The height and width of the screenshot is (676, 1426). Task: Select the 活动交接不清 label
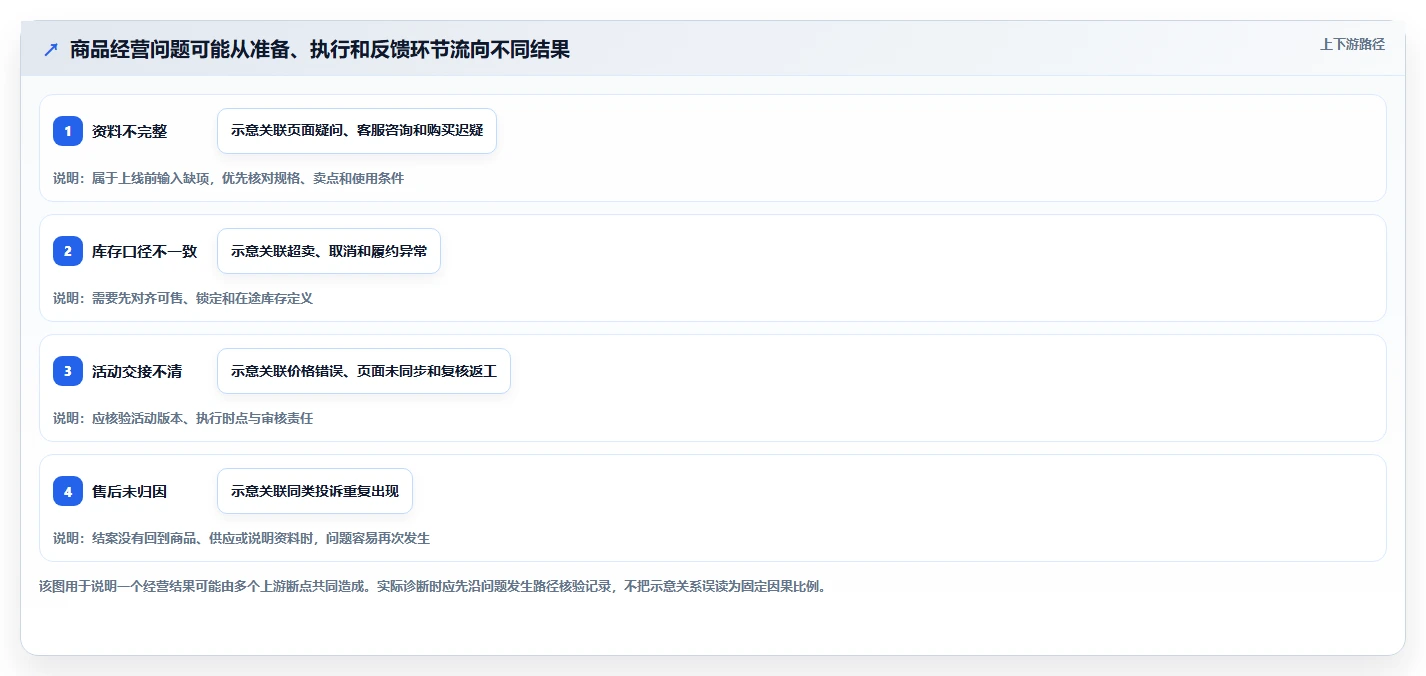(x=137, y=371)
